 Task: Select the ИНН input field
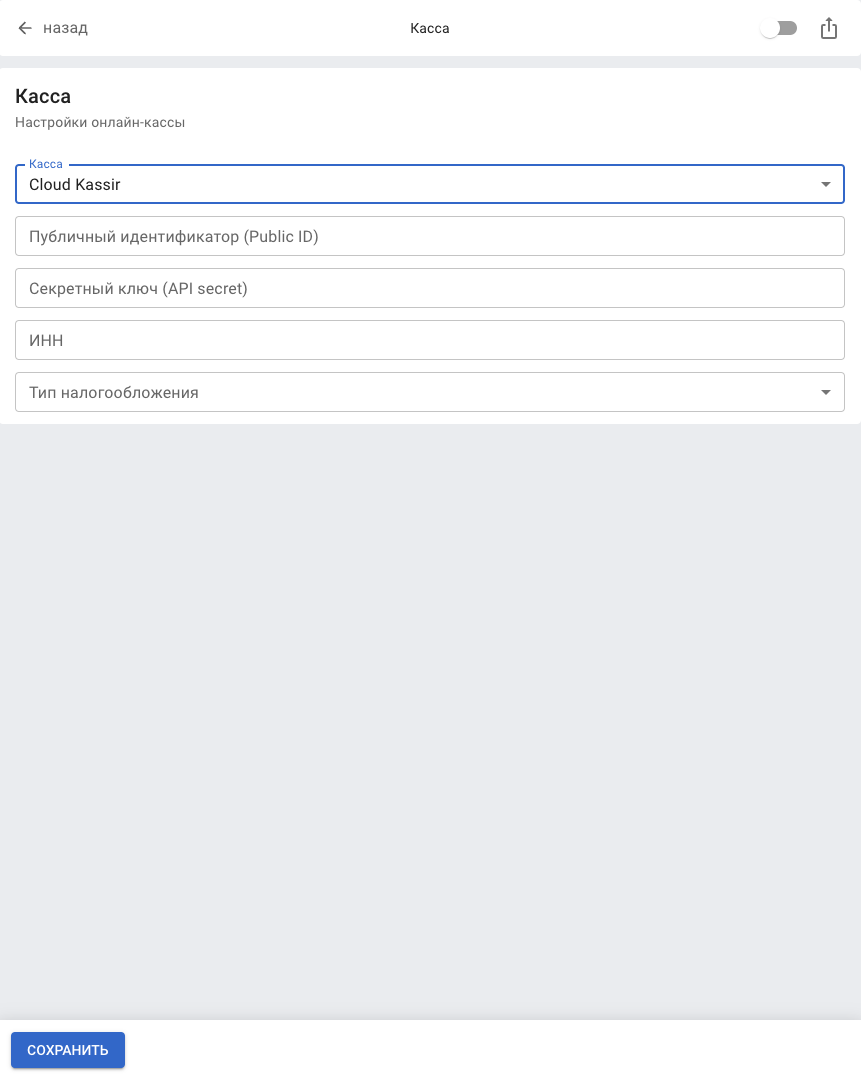[430, 340]
